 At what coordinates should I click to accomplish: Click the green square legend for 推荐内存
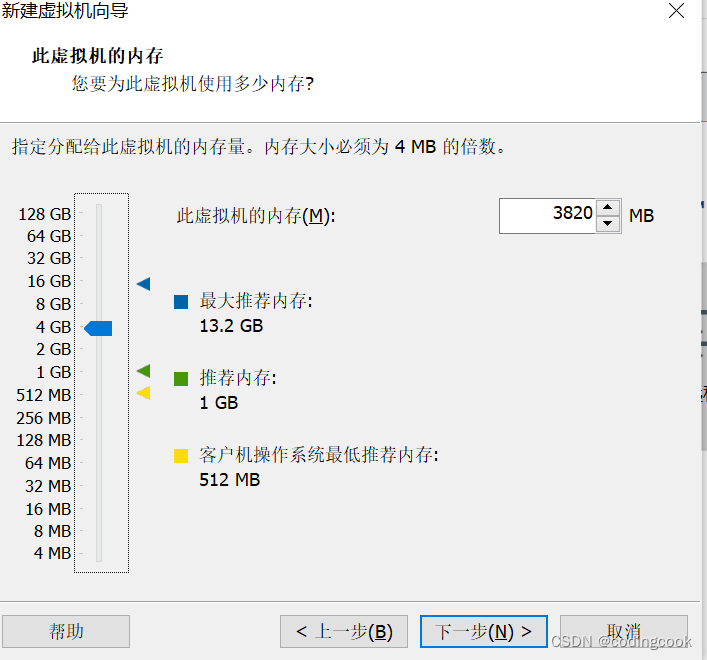[181, 379]
